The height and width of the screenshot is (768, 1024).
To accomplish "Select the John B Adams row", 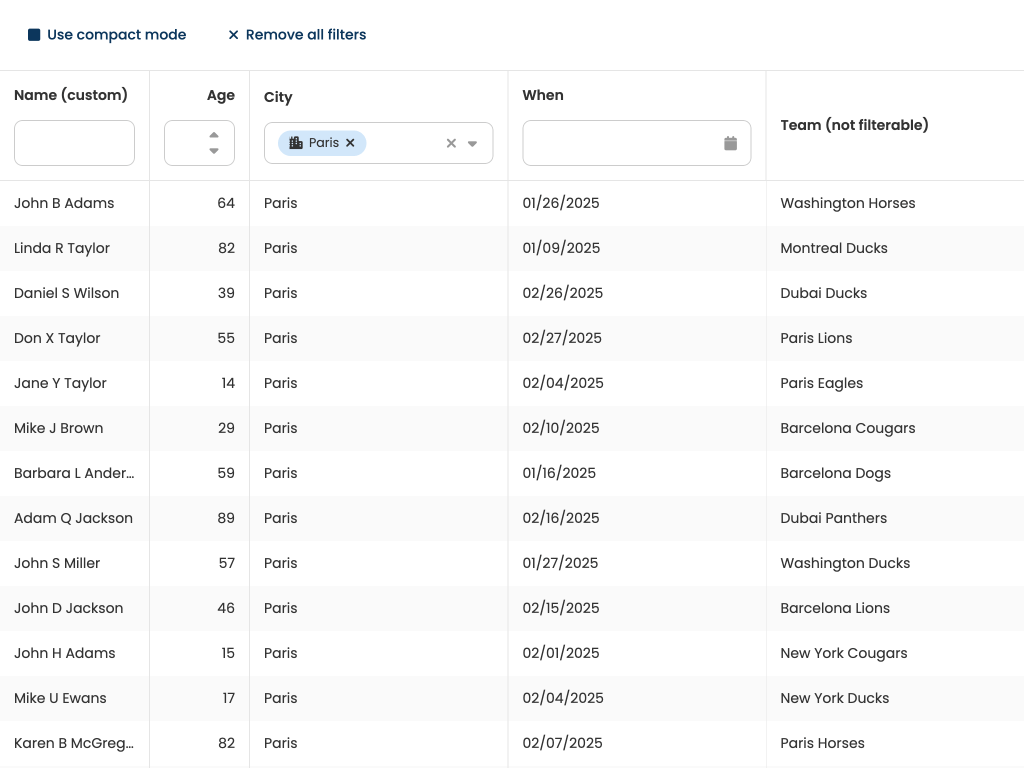I will pyautogui.click(x=64, y=203).
